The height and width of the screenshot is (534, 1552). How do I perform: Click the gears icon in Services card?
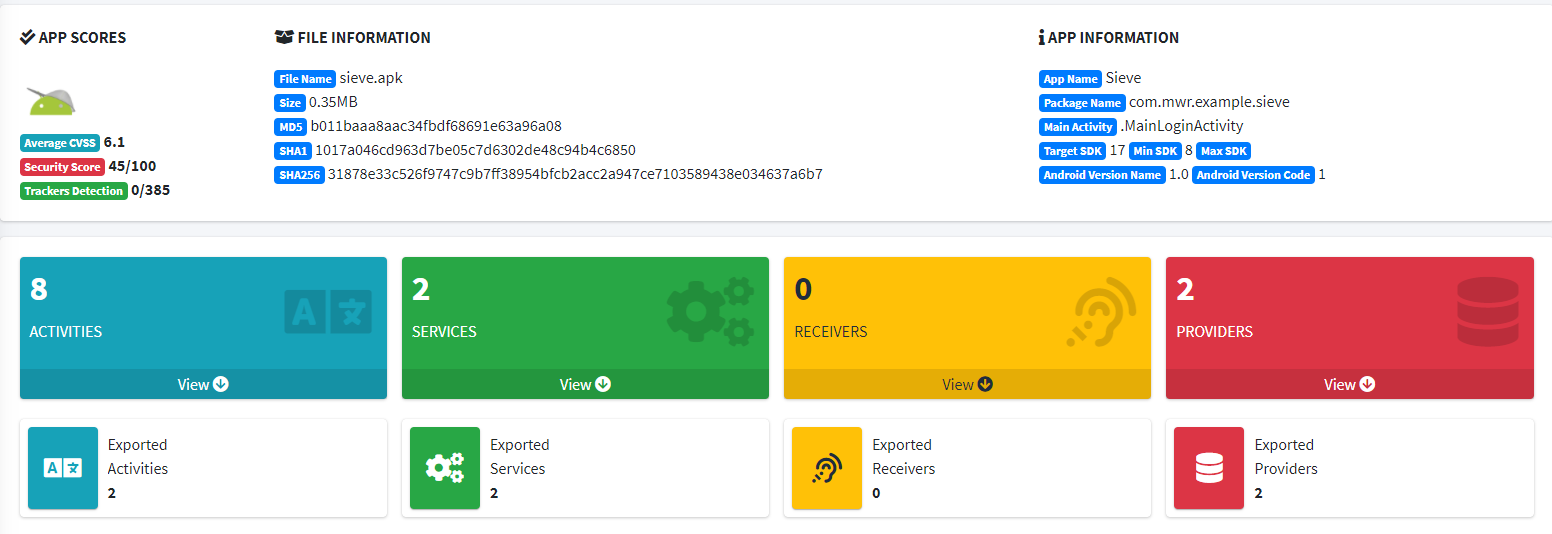(710, 312)
